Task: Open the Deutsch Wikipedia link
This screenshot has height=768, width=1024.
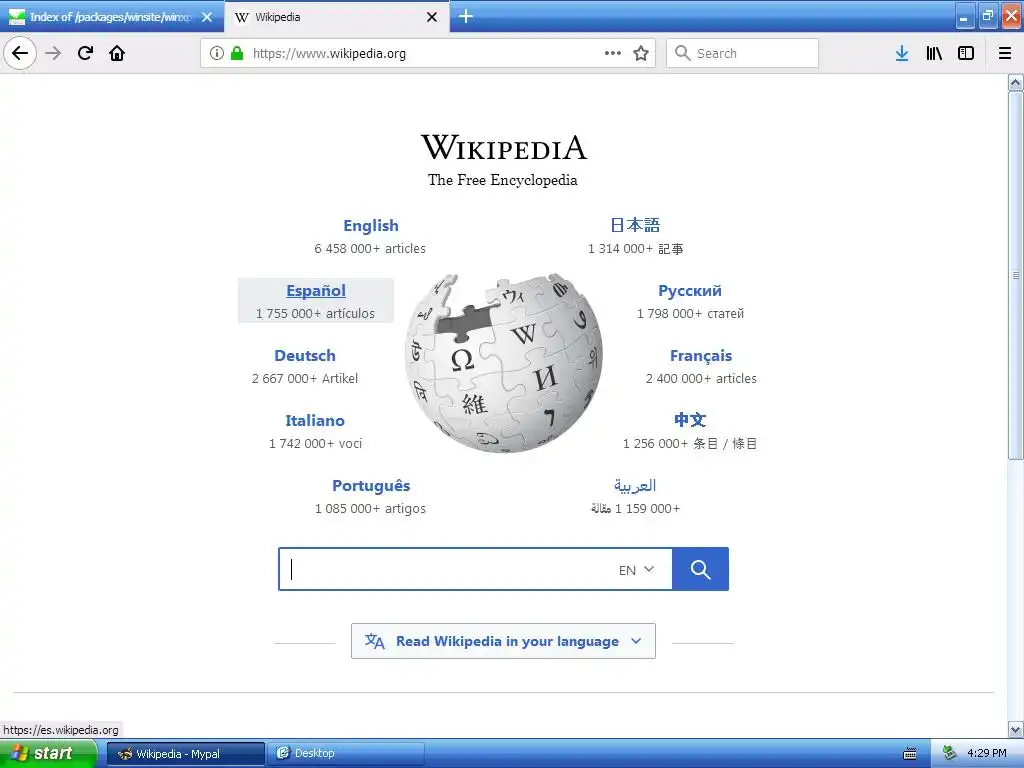Action: (x=305, y=355)
